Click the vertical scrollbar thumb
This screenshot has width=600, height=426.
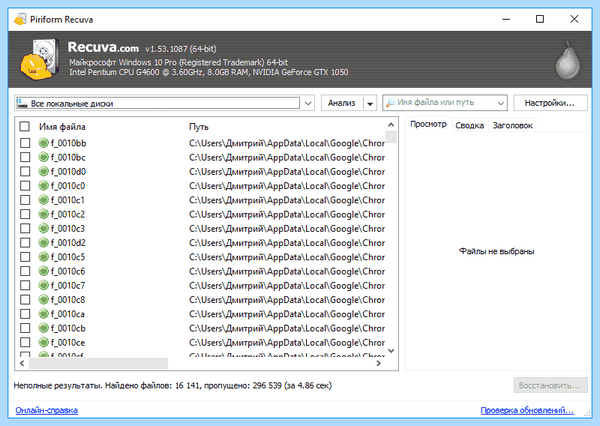[x=391, y=137]
